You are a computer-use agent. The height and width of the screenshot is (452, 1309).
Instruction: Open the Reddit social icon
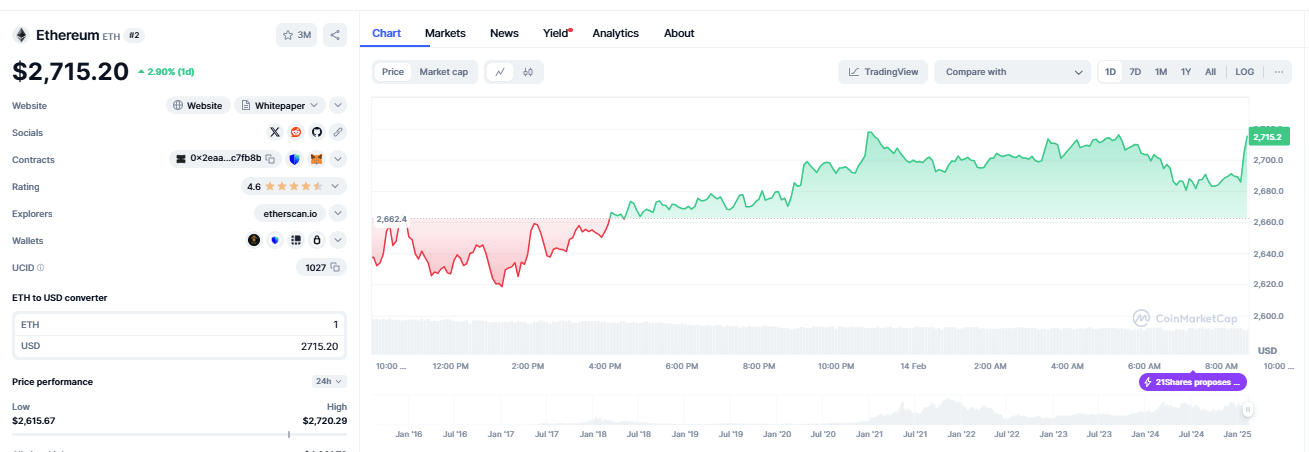coord(296,132)
